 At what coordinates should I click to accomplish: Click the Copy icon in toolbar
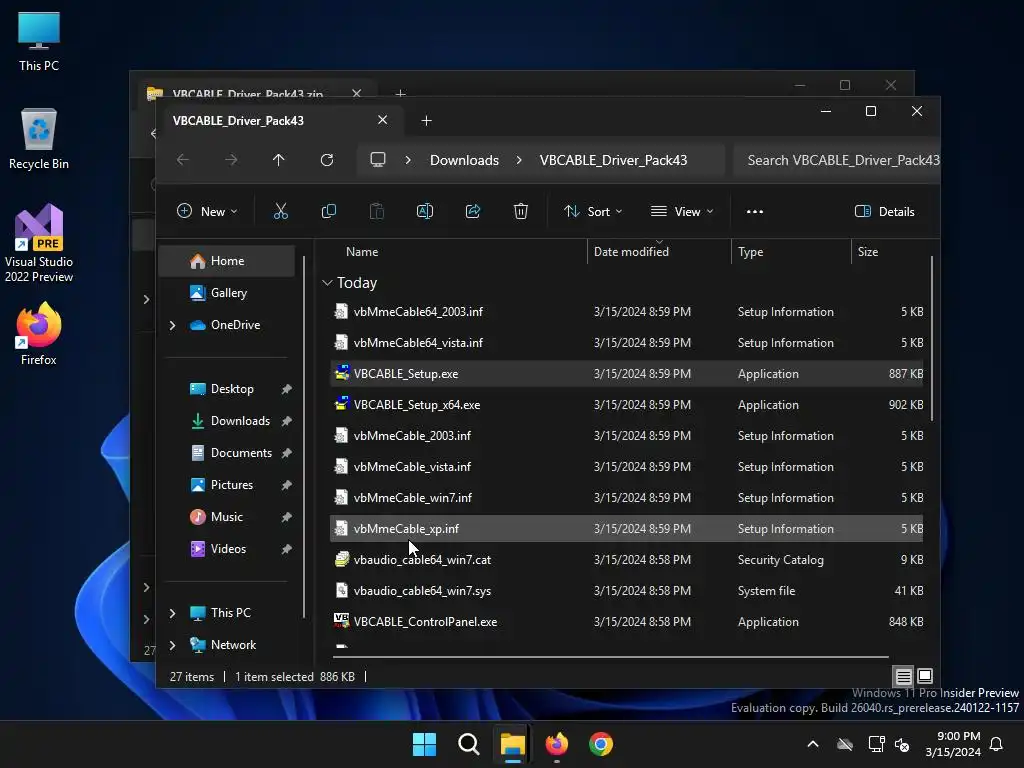tap(328, 211)
